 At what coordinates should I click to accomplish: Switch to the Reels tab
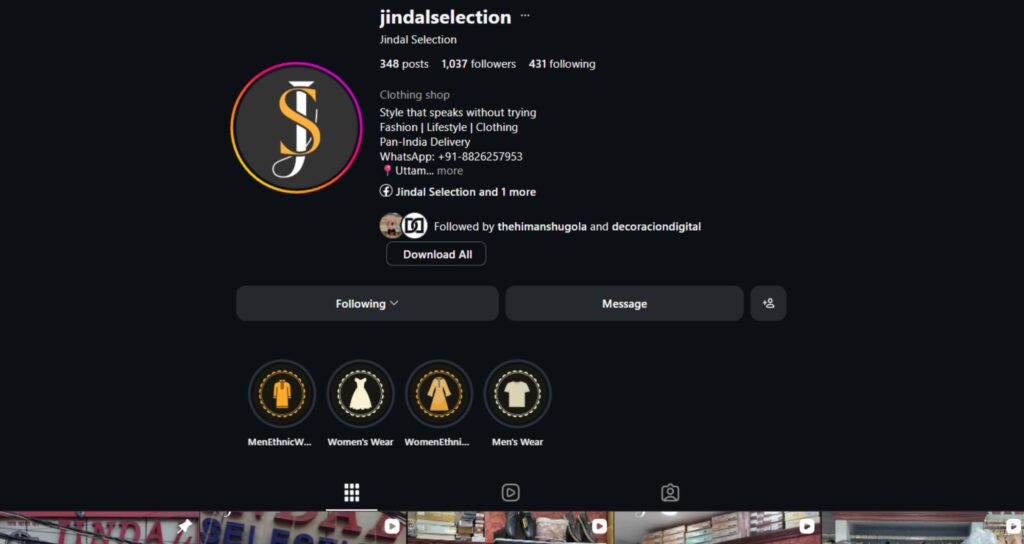point(511,492)
